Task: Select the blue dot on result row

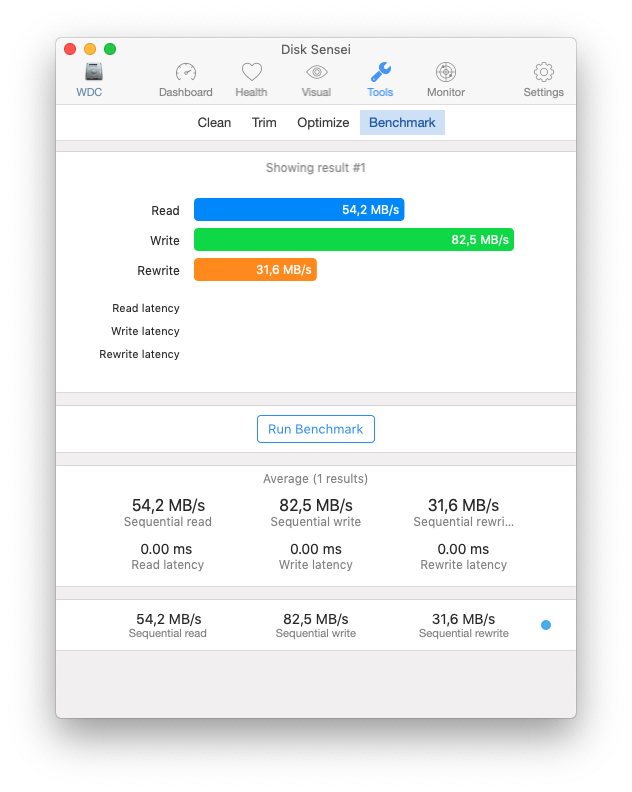Action: click(x=546, y=625)
